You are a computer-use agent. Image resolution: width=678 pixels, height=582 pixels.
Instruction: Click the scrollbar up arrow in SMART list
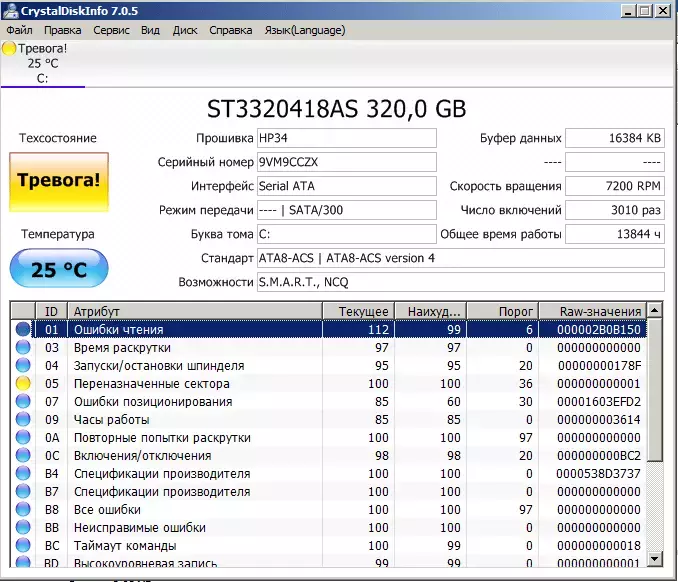(655, 310)
